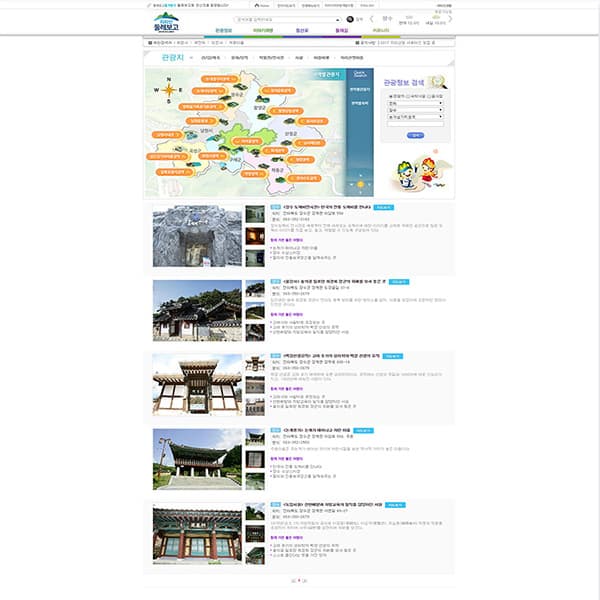Show next weather with the right chevron in the header
This screenshot has height=600, width=600.
click(x=450, y=19)
